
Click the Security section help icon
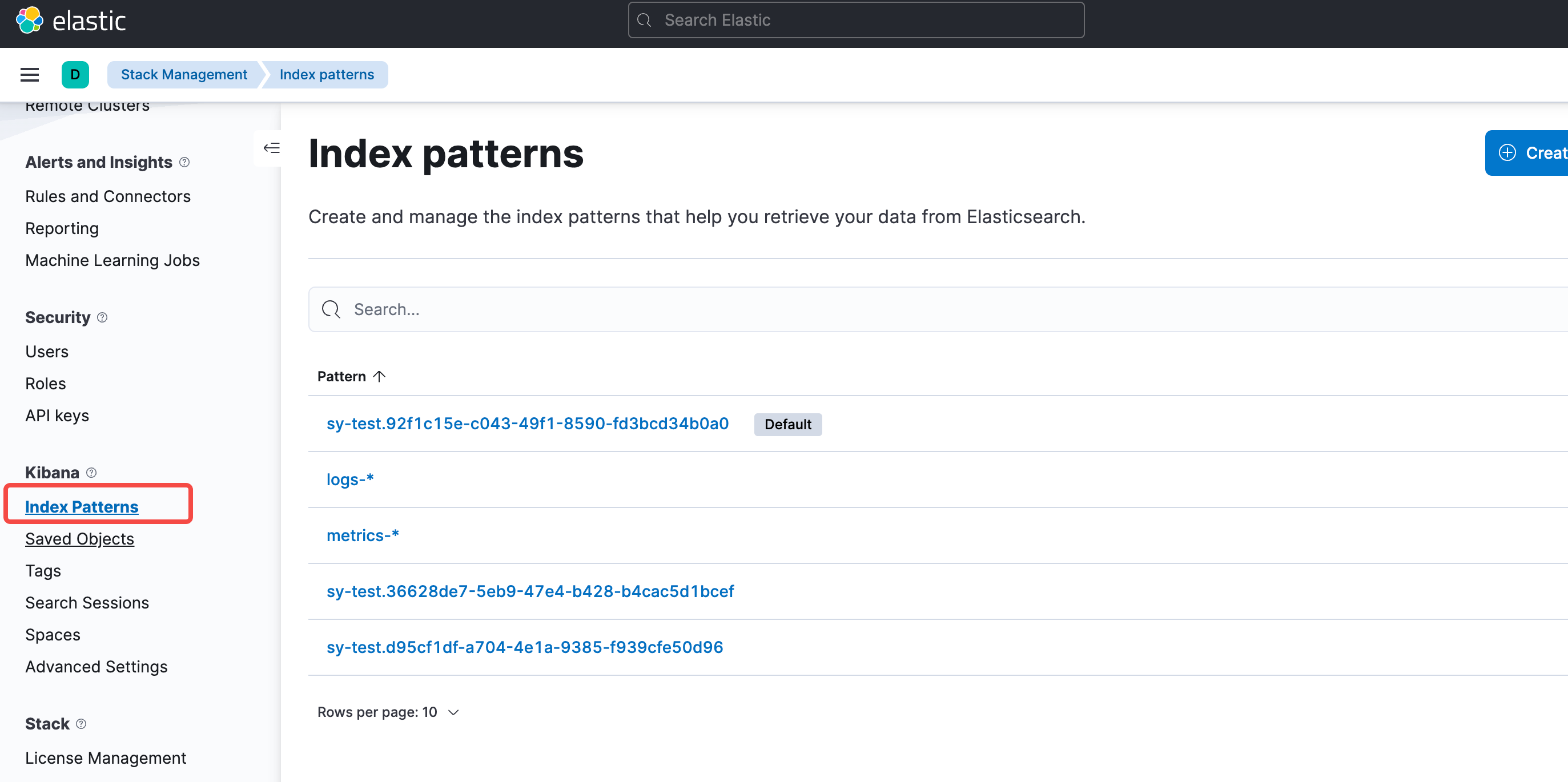(102, 318)
